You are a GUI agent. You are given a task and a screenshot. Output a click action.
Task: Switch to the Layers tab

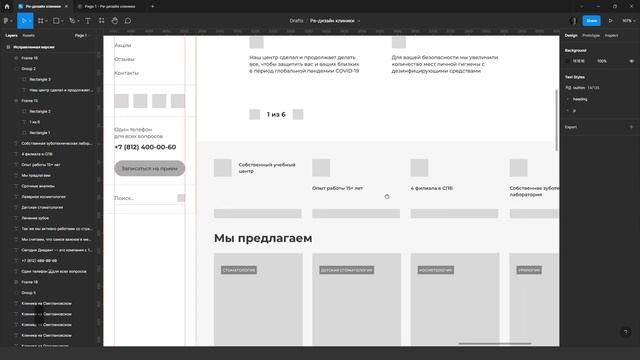[x=11, y=36]
